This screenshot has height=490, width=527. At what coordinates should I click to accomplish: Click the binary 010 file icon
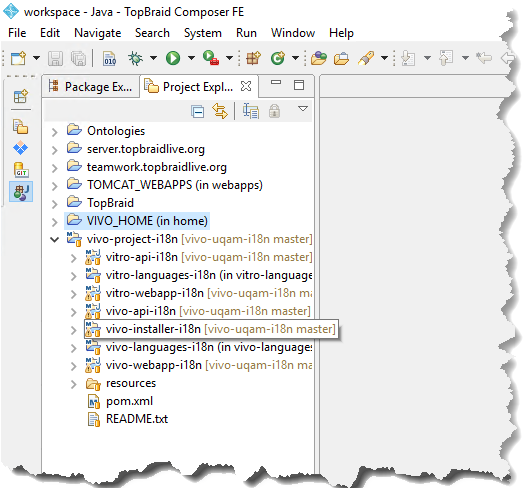coord(110,58)
